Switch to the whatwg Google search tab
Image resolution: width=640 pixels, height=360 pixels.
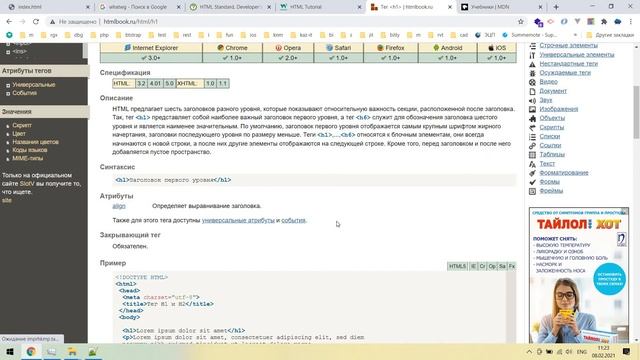tap(140, 7)
